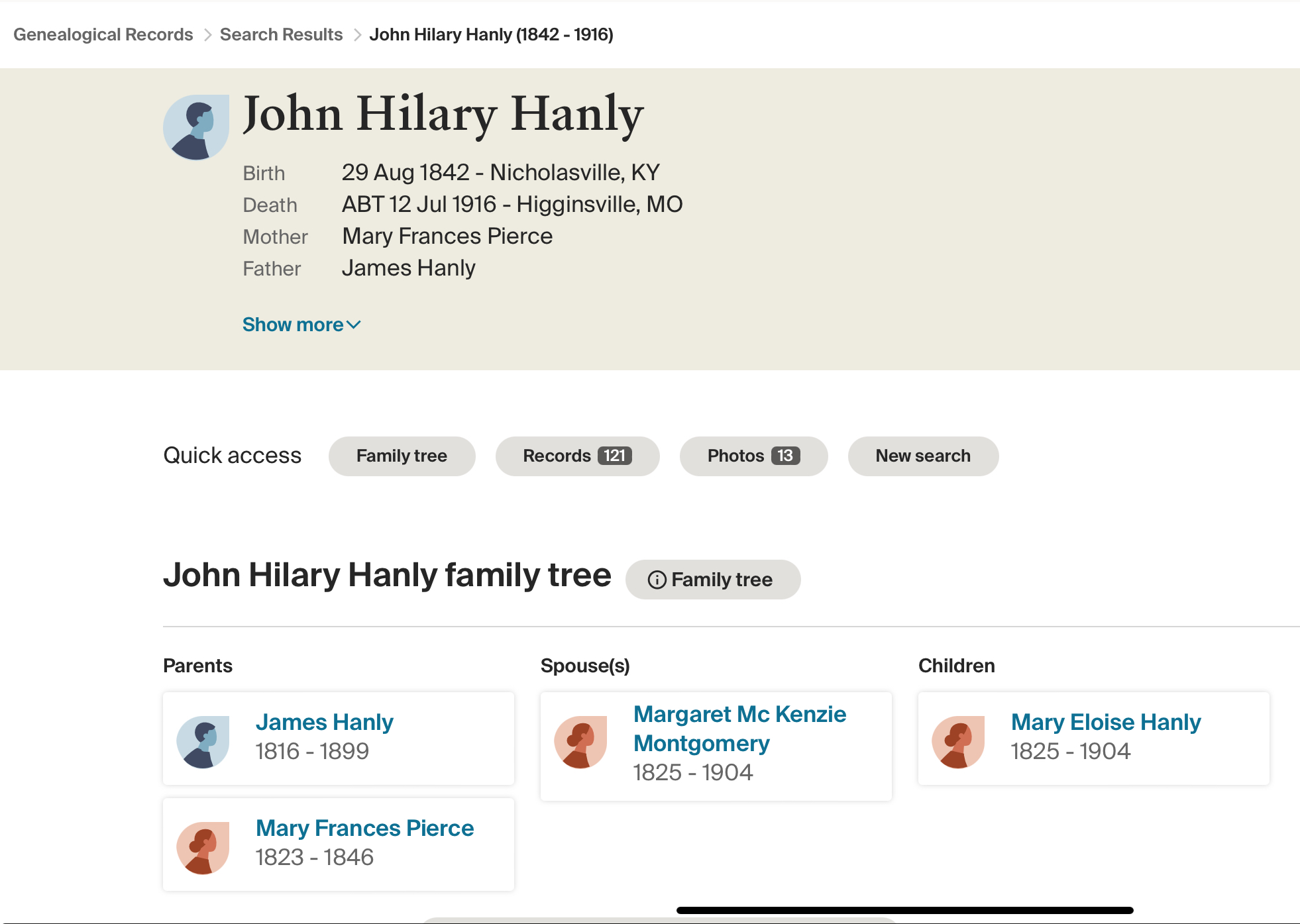Start a New search
Viewport: 1300px width, 924px height.
tap(923, 456)
